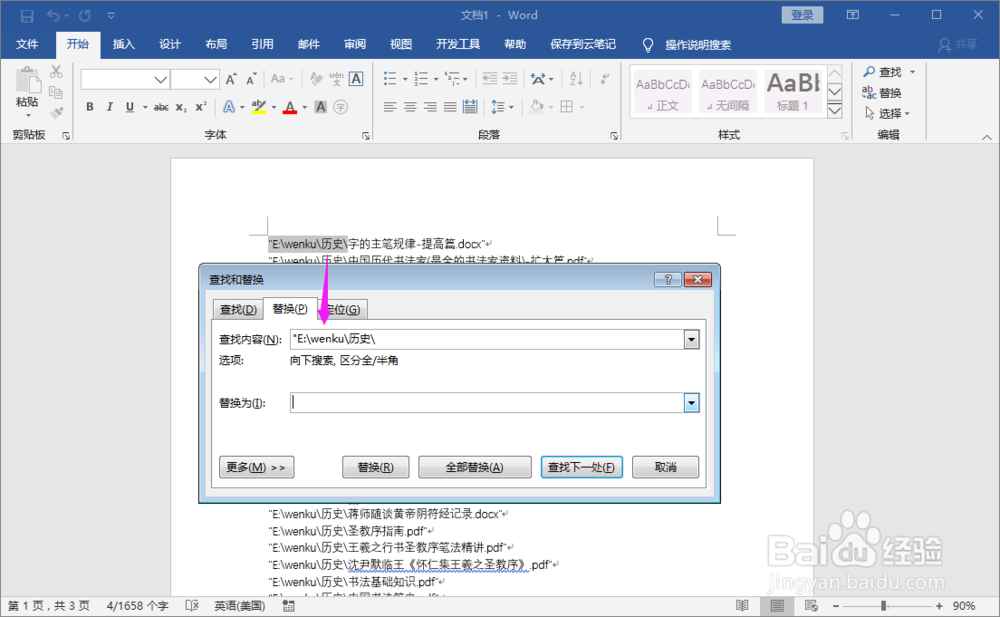1000x617 pixels.
Task: Click the Bullets list icon
Action: [x=390, y=78]
